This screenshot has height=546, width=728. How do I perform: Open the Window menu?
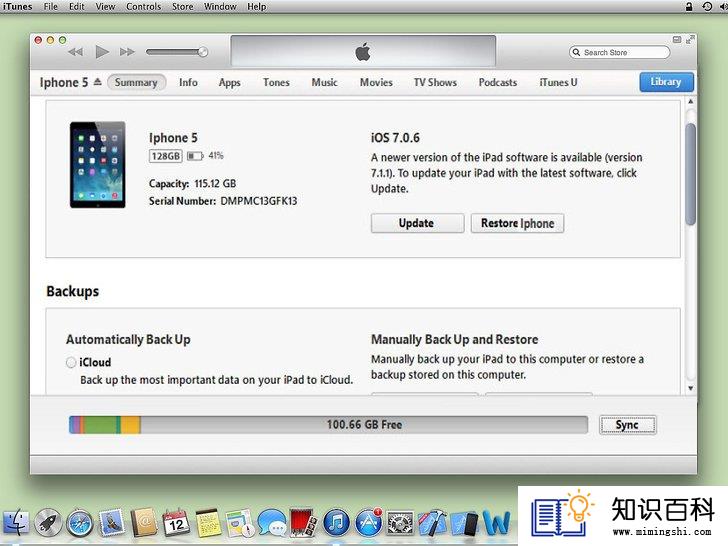220,6
